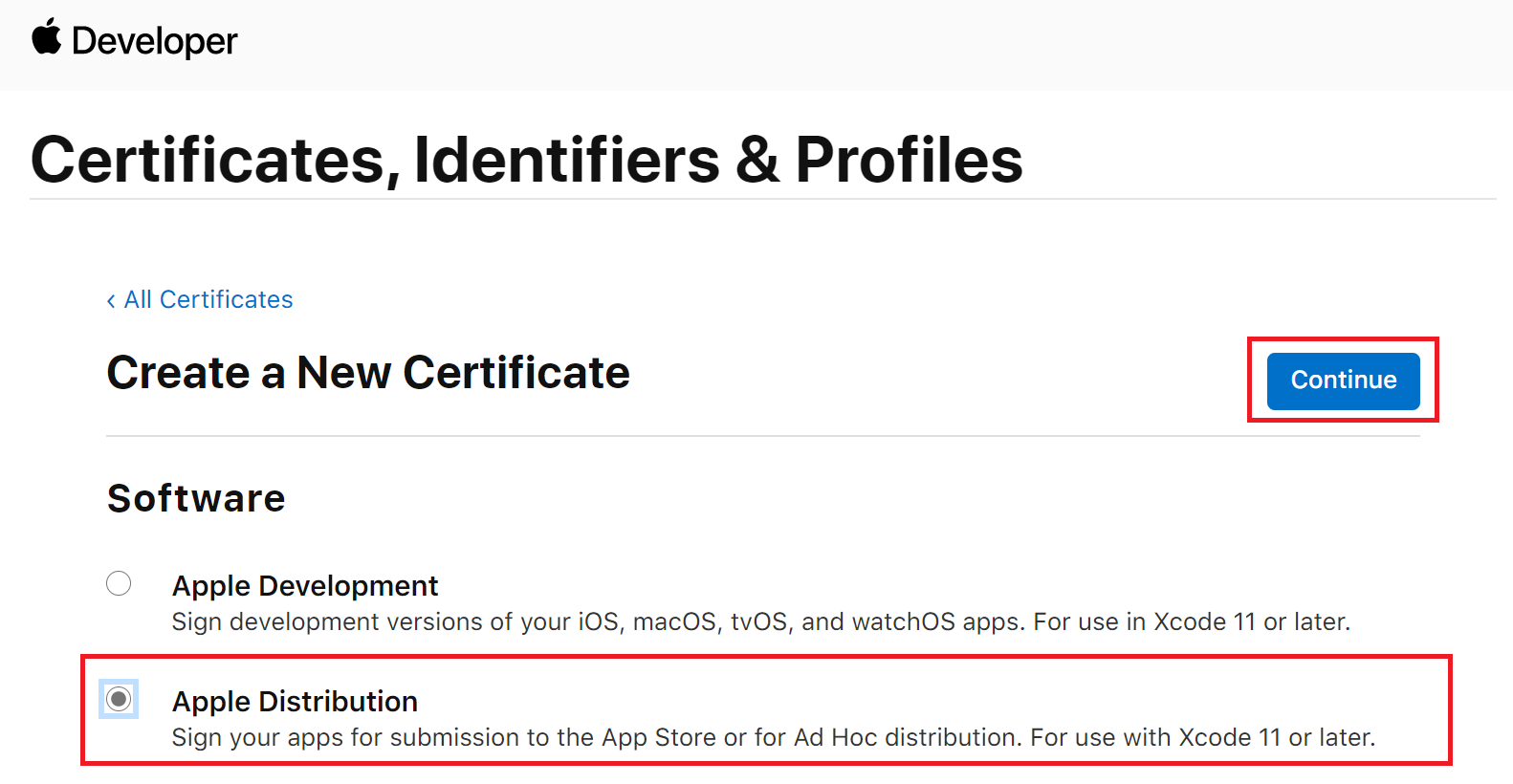Click the description starting 'Sign development versions'
1513x784 pixels.
click(x=760, y=621)
